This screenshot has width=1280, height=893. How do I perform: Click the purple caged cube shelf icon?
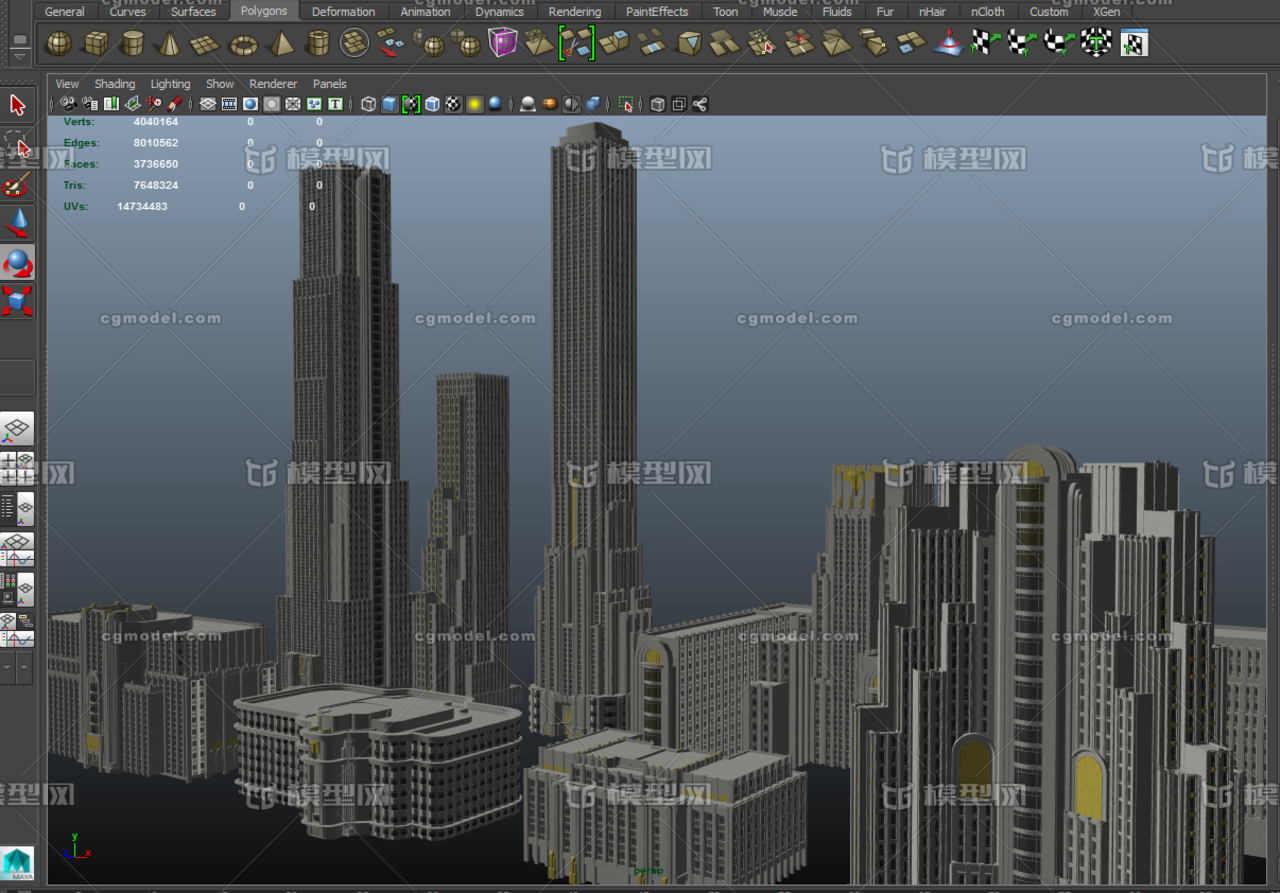(x=502, y=43)
